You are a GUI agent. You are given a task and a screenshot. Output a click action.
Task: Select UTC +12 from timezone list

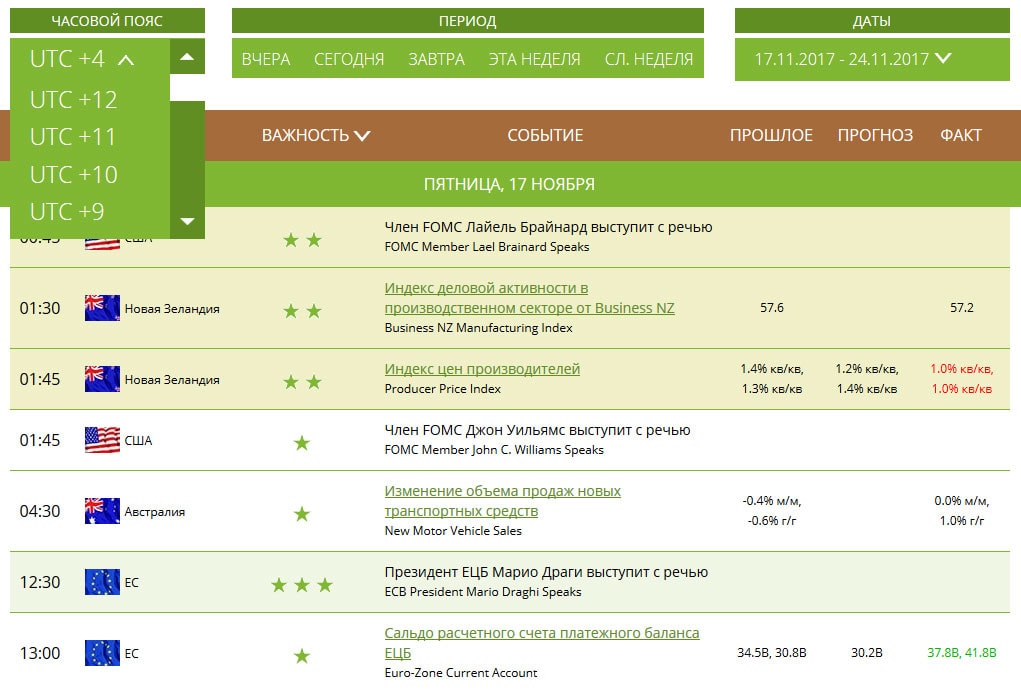[x=74, y=100]
